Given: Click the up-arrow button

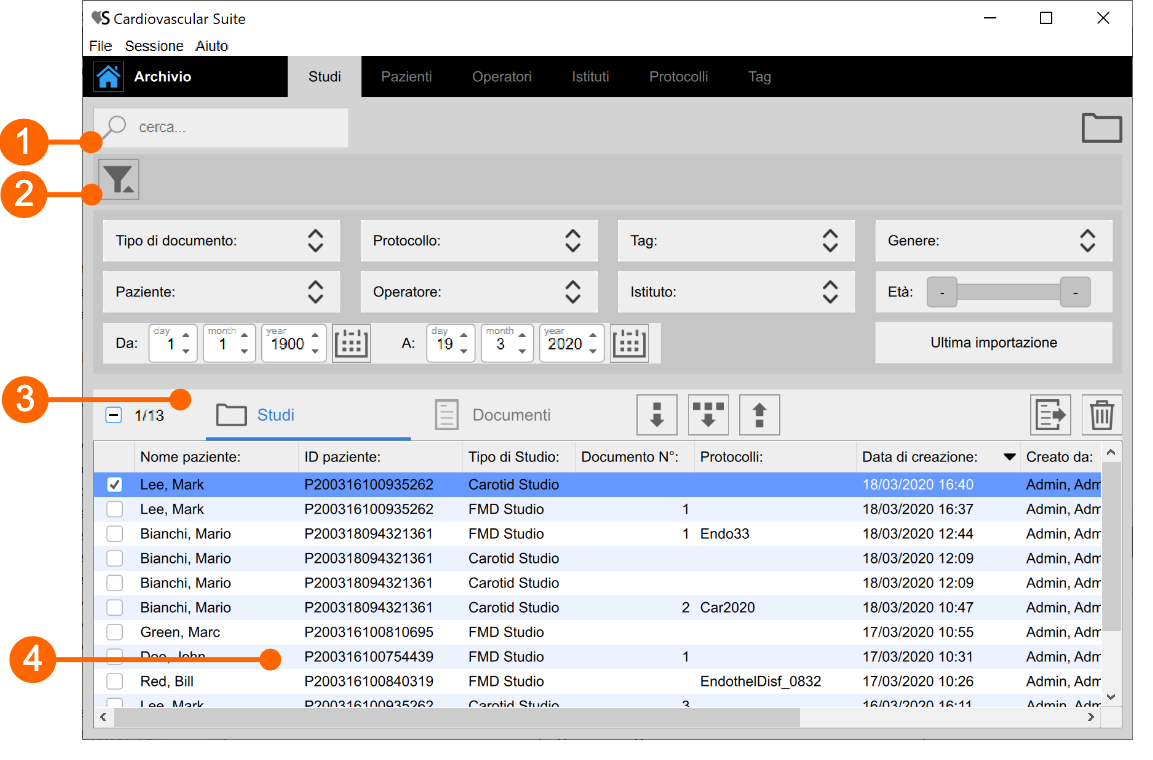Looking at the screenshot, I should pyautogui.click(x=759, y=414).
